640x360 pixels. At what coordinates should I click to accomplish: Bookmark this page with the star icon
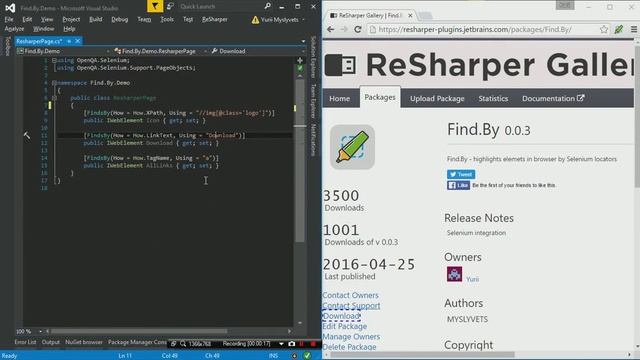[604, 29]
